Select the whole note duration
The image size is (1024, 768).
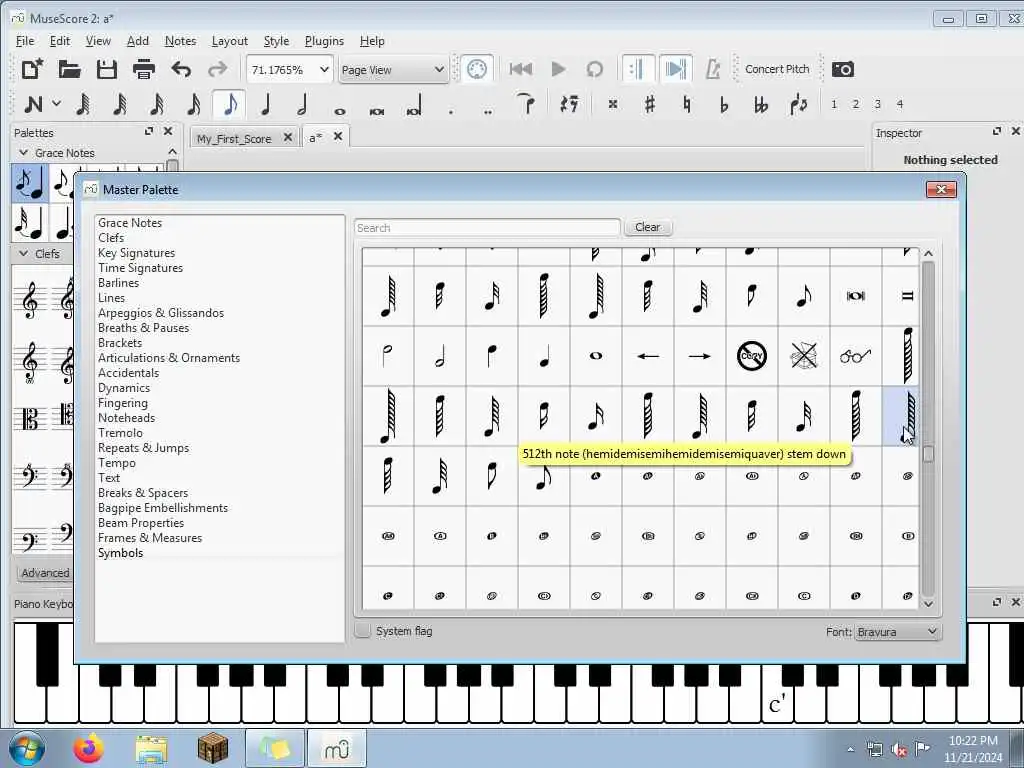coord(340,111)
